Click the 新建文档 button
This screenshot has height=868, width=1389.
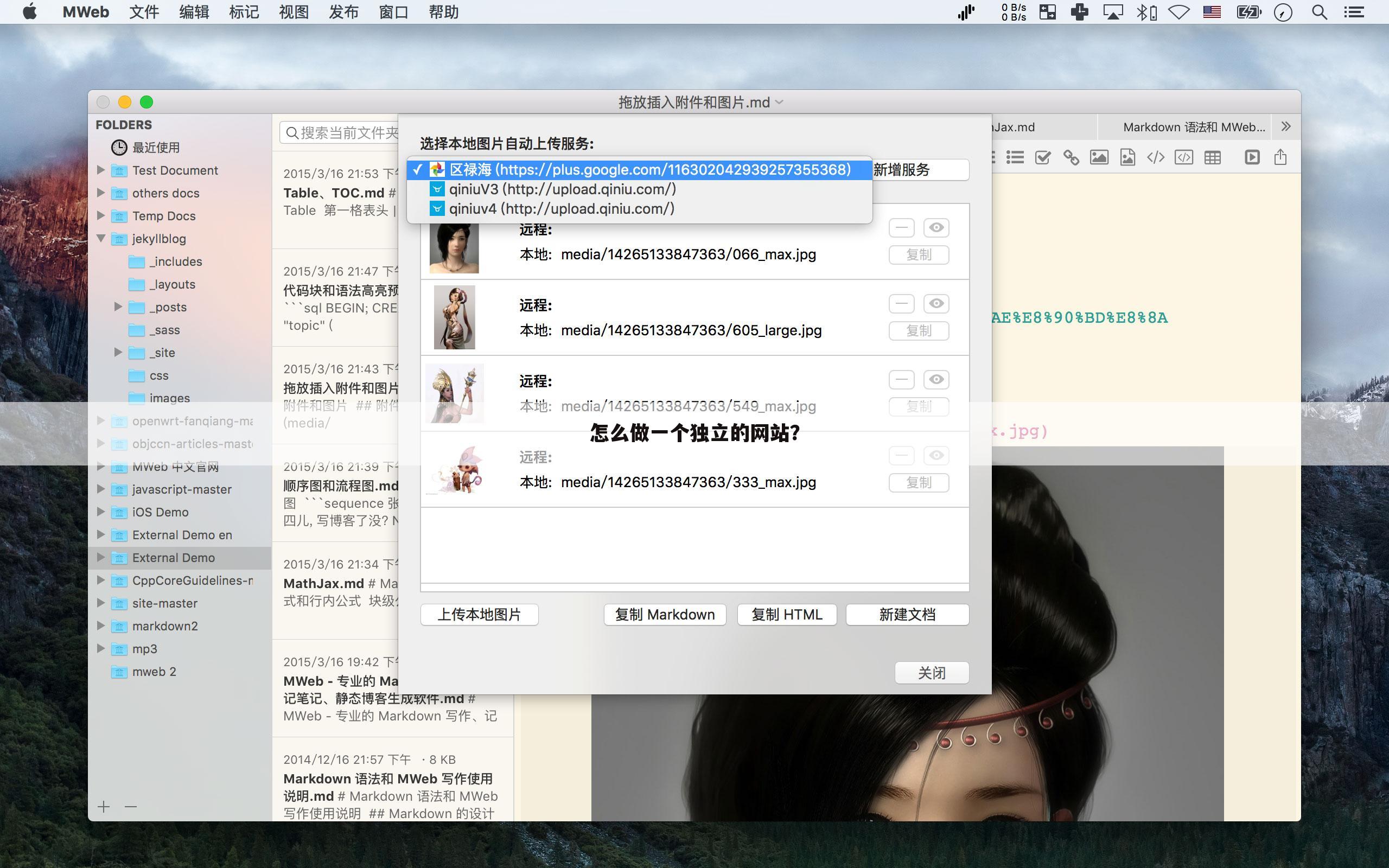(x=907, y=614)
